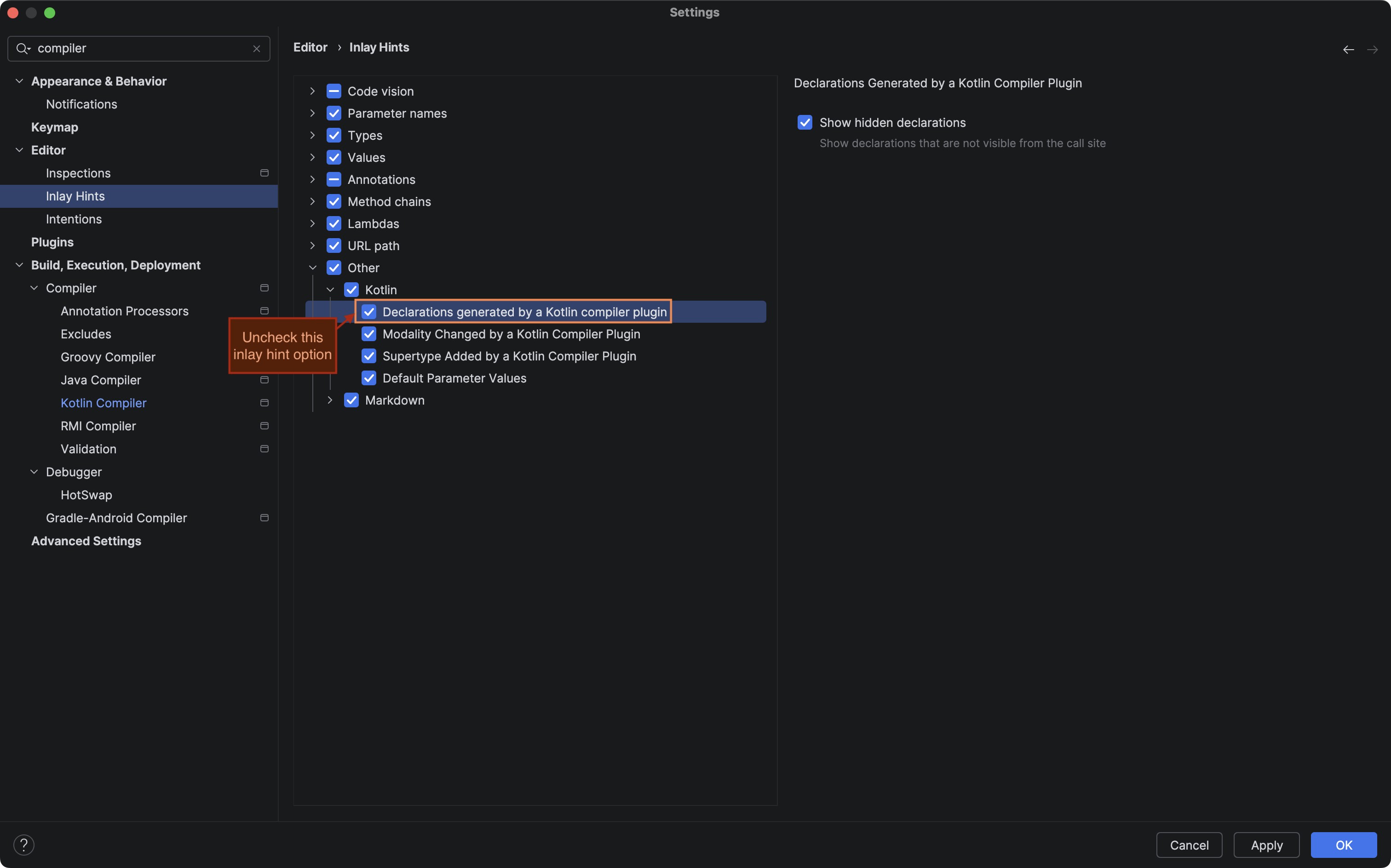The height and width of the screenshot is (868, 1391).
Task: Uncheck the Types checkbox
Action: [333, 136]
